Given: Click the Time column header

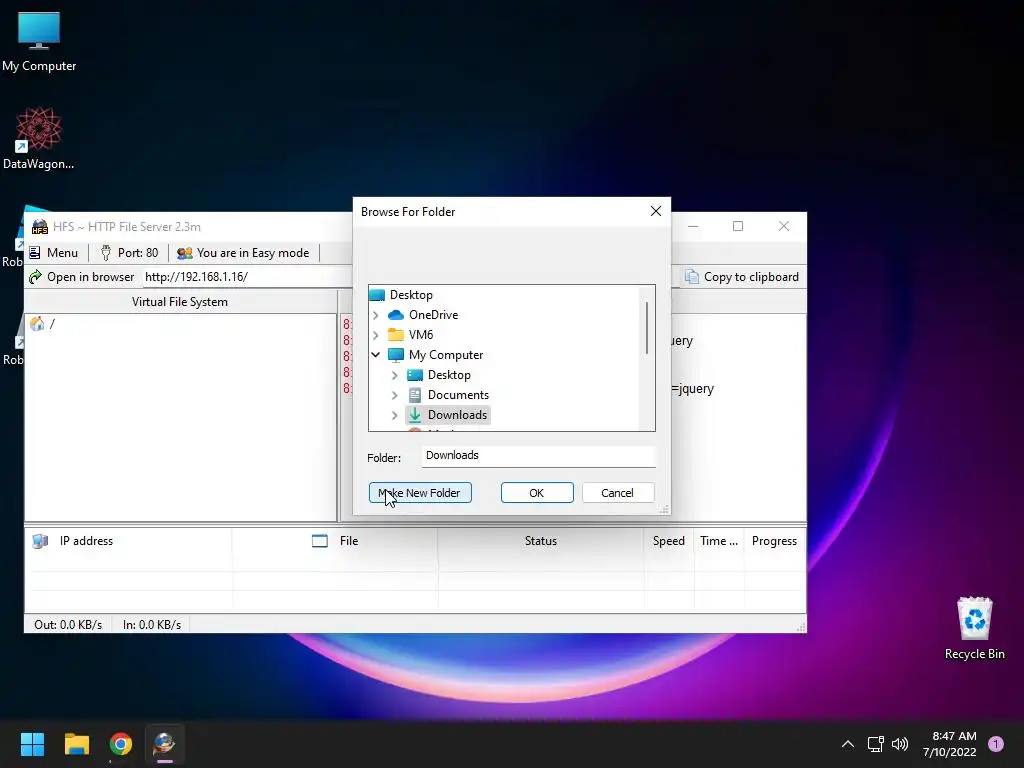Looking at the screenshot, I should tap(719, 541).
